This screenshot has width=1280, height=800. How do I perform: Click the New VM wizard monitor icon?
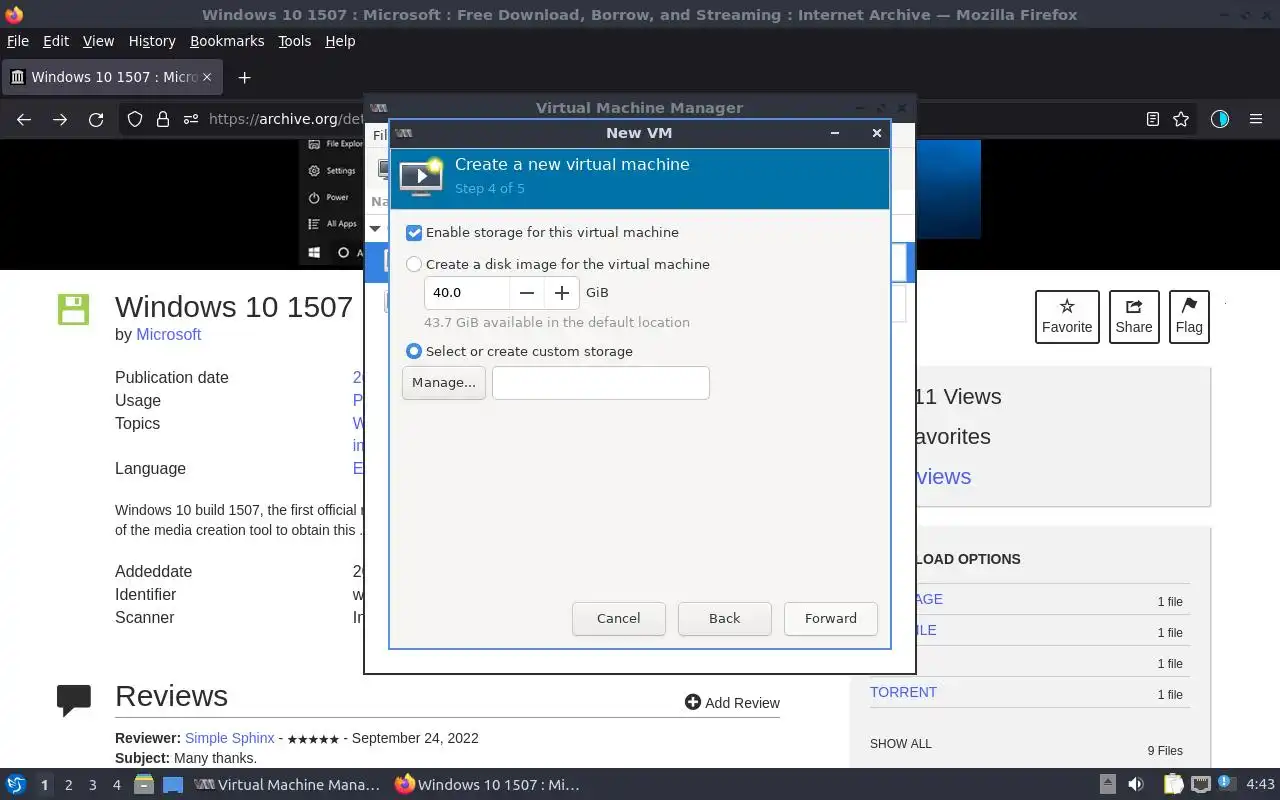pos(421,175)
